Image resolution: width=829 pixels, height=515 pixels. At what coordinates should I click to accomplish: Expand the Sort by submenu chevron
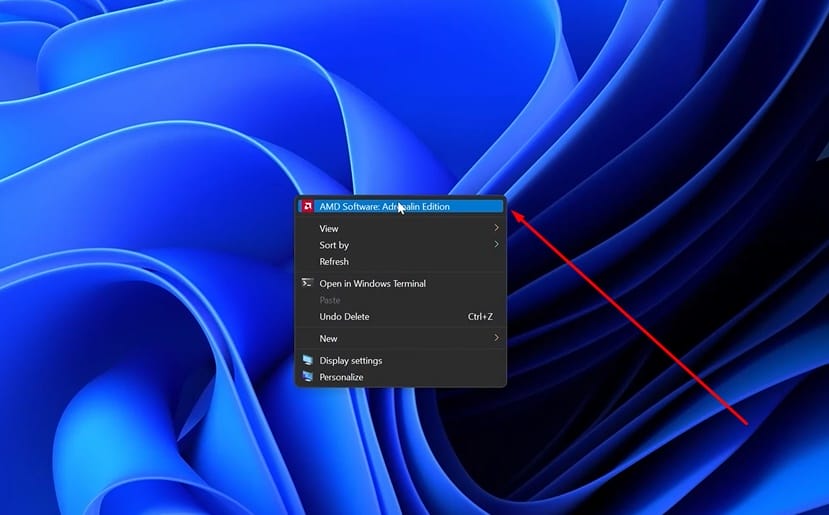click(496, 244)
